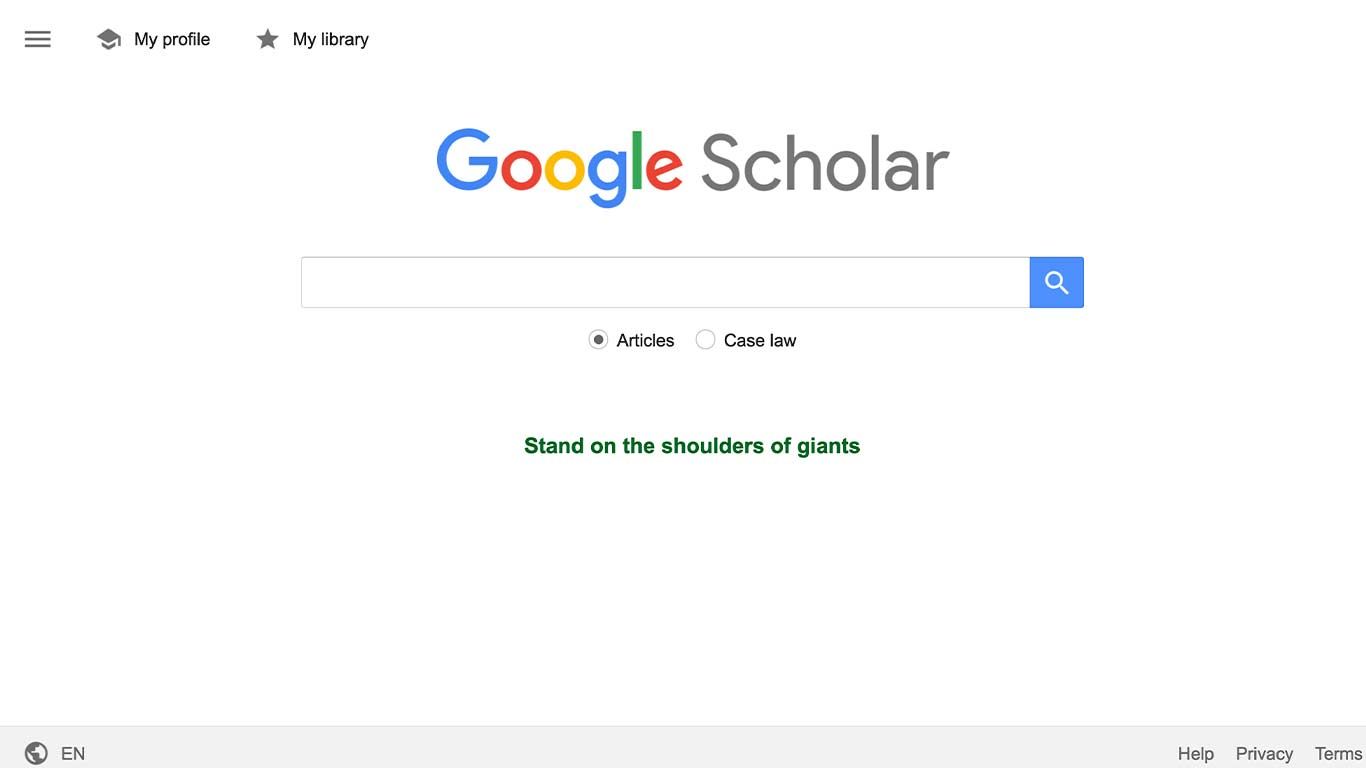Click the globe language icon
This screenshot has width=1366, height=768.
[x=36, y=753]
